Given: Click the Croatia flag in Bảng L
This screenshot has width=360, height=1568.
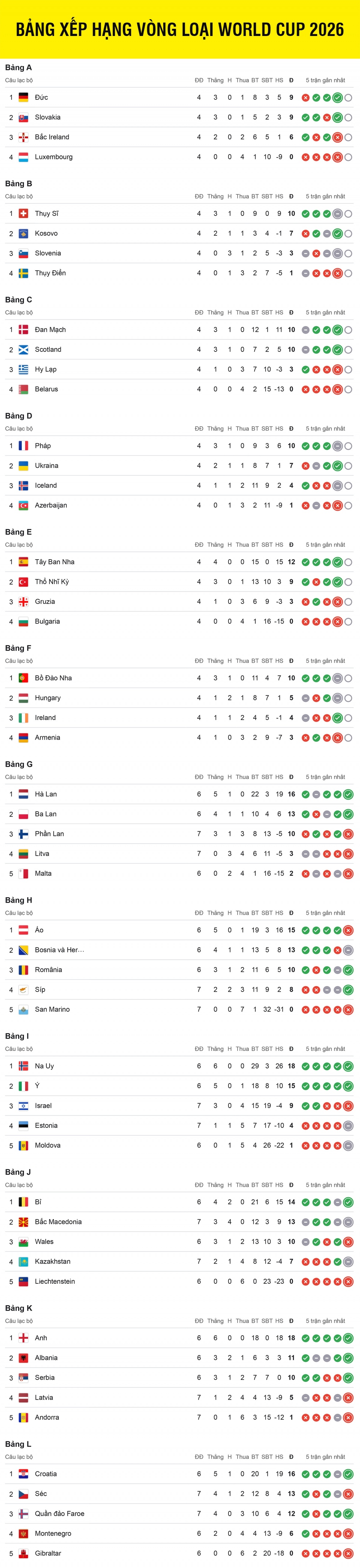Looking at the screenshot, I should tap(23, 1474).
